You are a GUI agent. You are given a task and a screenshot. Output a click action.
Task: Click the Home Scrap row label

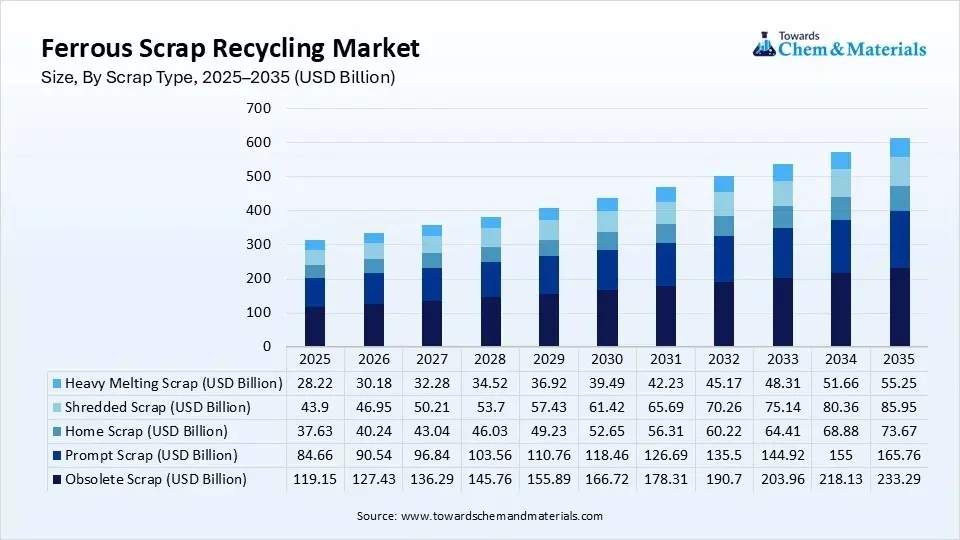point(146,431)
